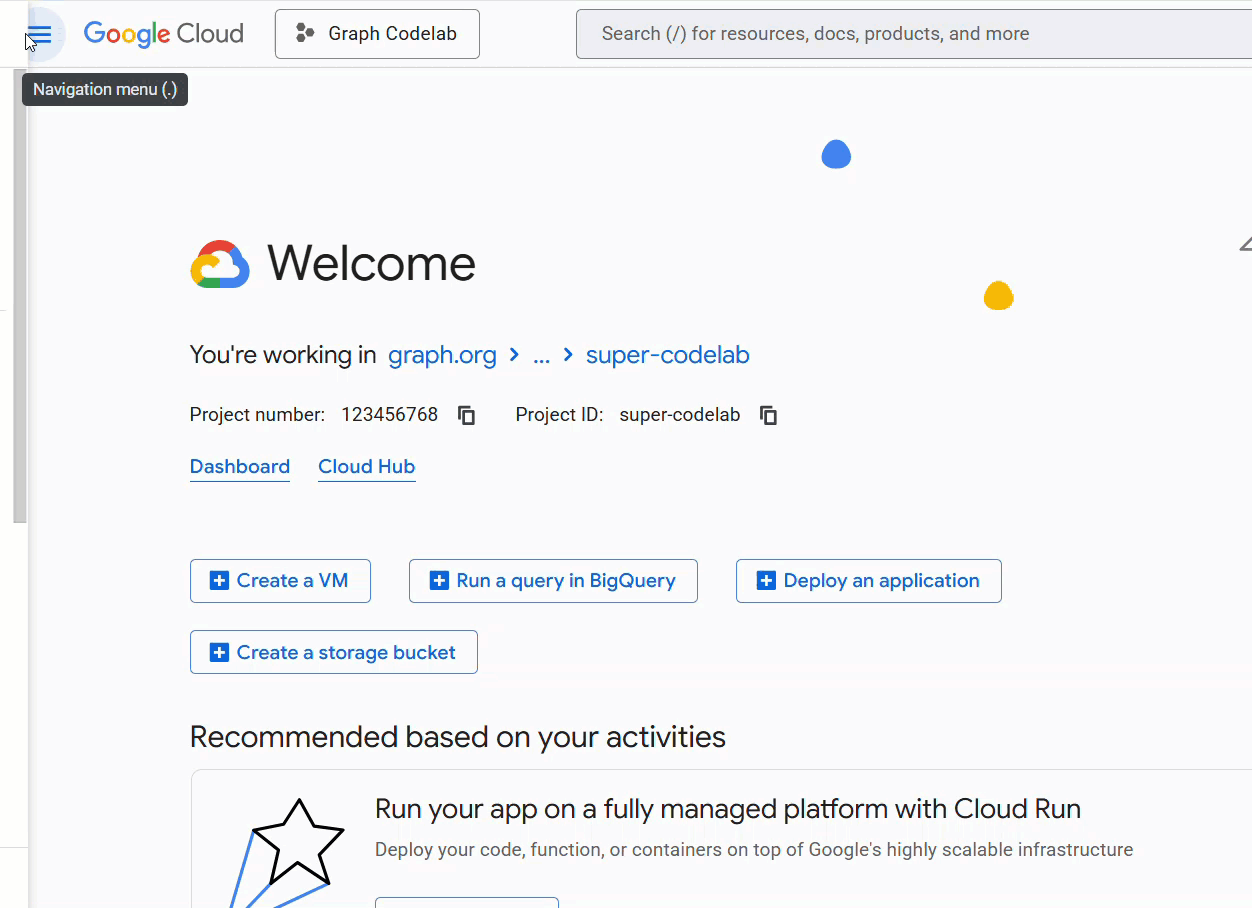Copy the project number
The image size is (1252, 908).
465,414
